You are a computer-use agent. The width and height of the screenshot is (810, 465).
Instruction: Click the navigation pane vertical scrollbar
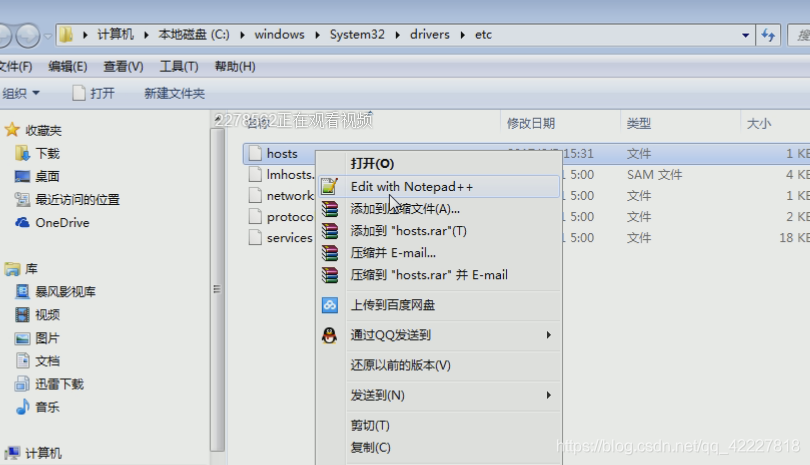217,289
